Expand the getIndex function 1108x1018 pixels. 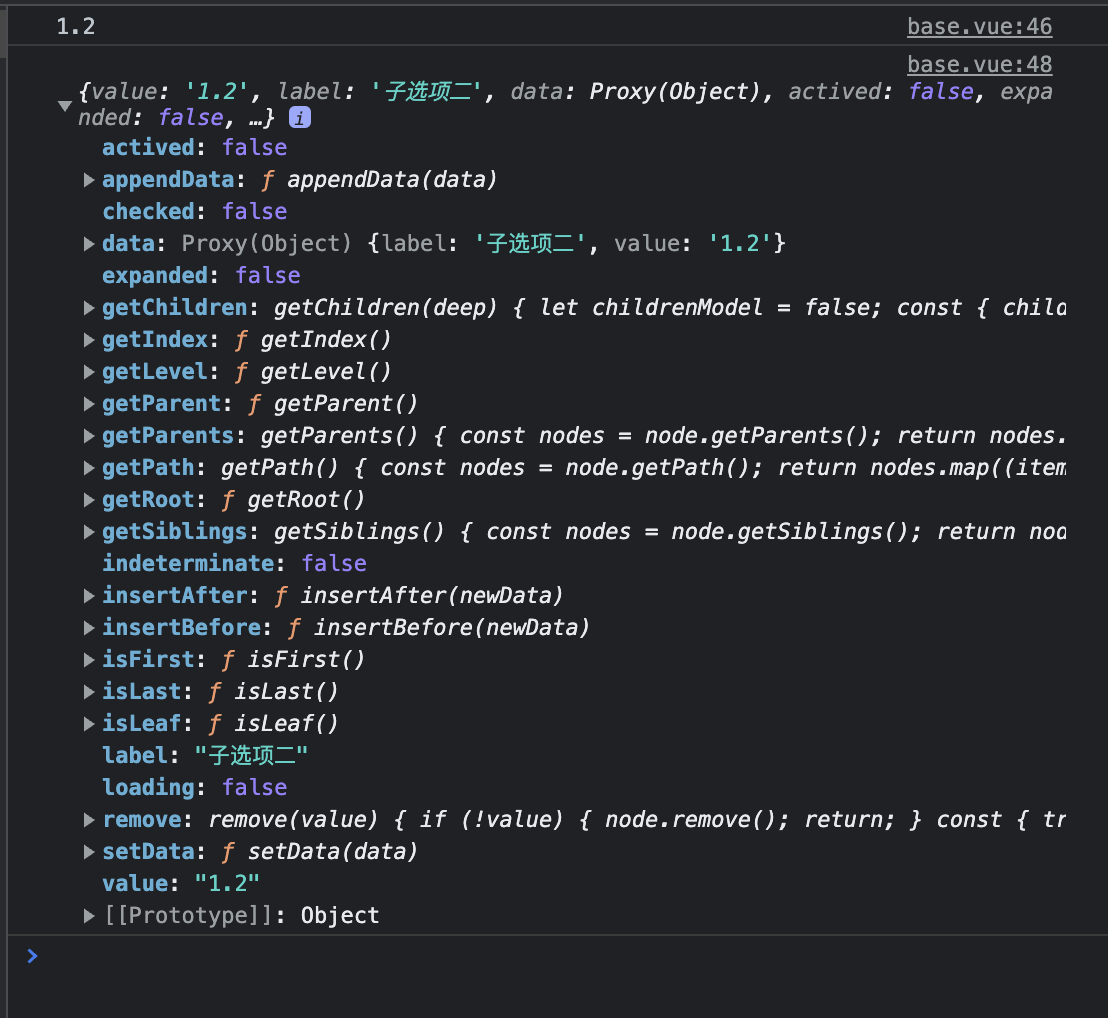(x=87, y=339)
